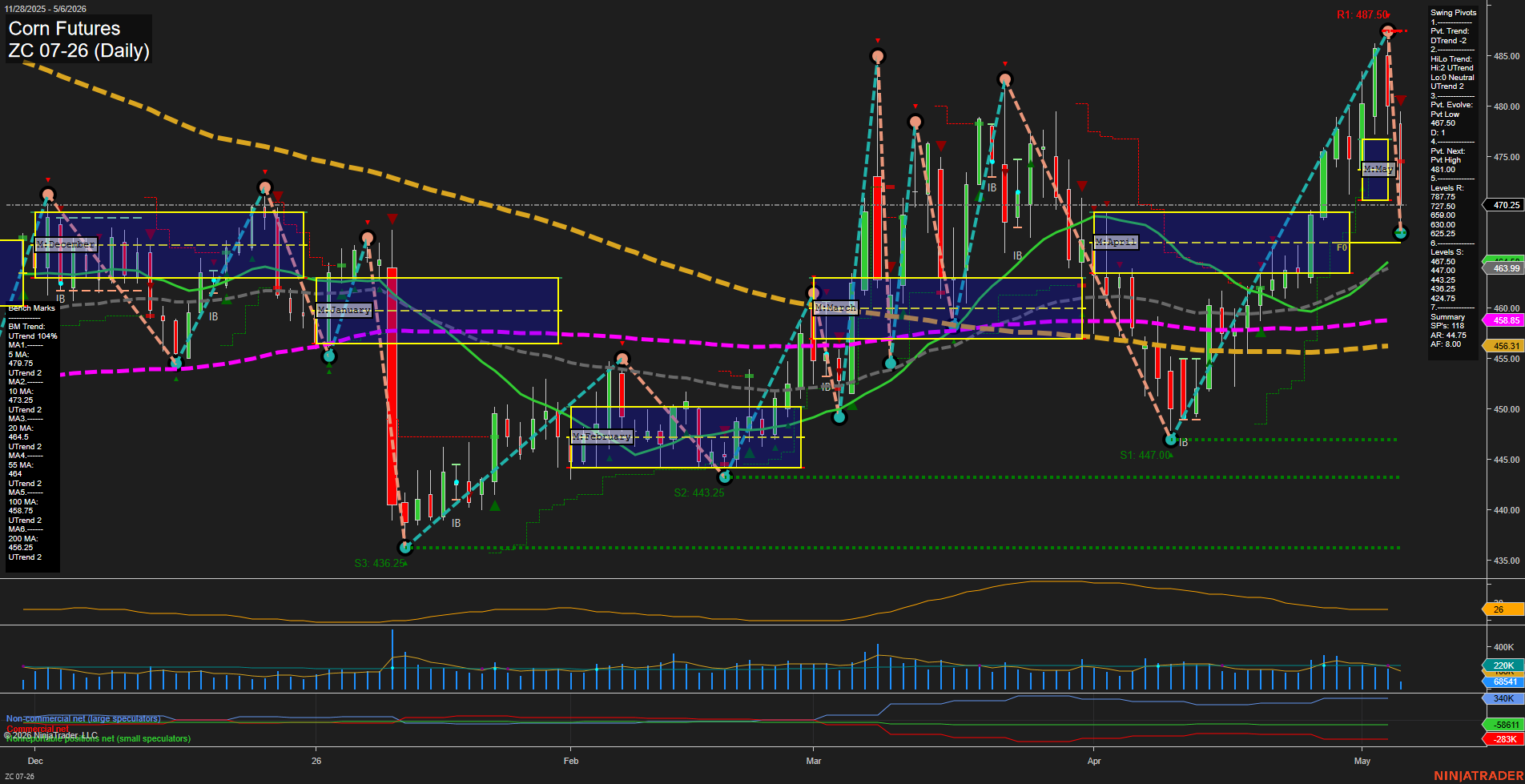Select the M:March month label
This screenshot has height=784, width=1525.
click(x=835, y=308)
